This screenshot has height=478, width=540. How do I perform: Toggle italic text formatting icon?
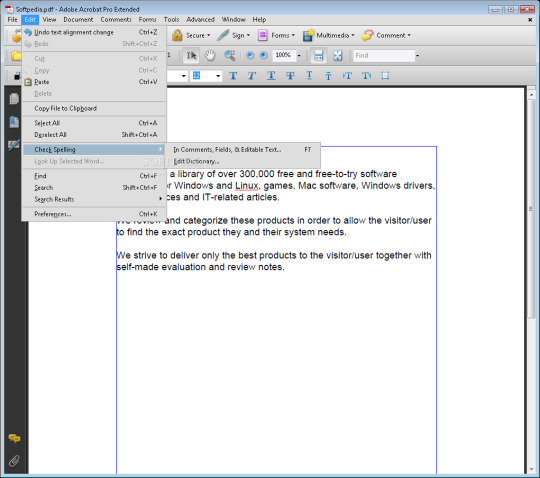pos(252,76)
